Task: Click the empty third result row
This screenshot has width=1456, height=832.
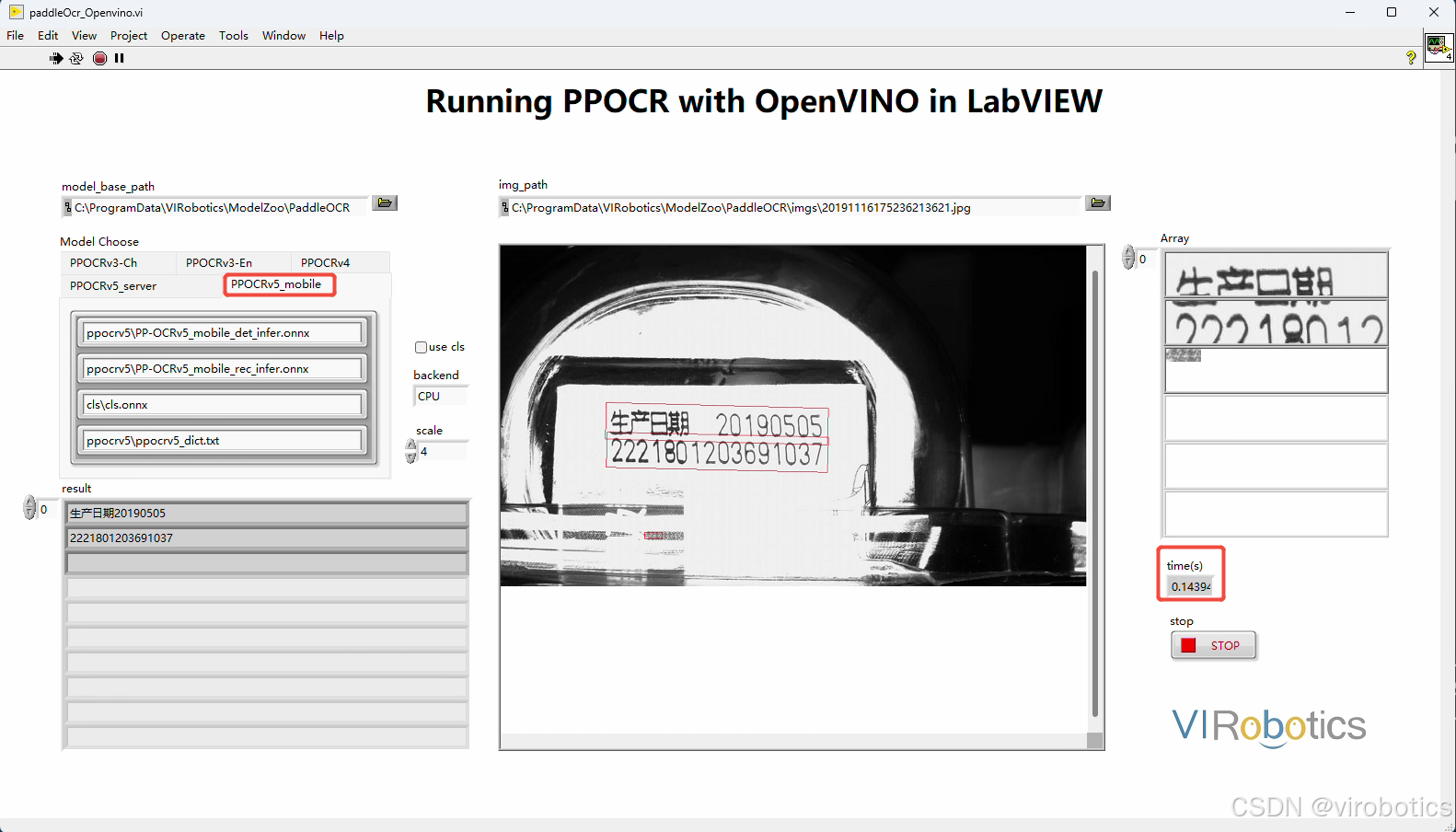Action: (267, 563)
